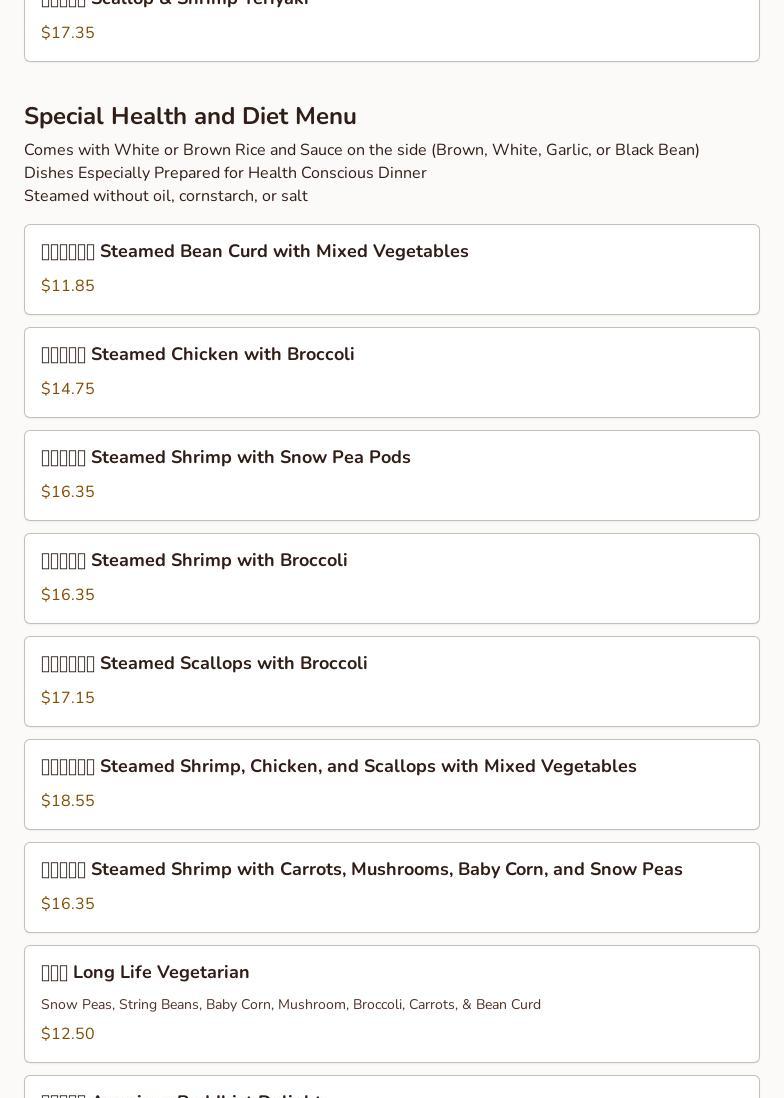Viewport: 784px width, 1098px height.
Task: Click the Long Life Vegetarian ingredients description
Action: [x=290, y=1004]
